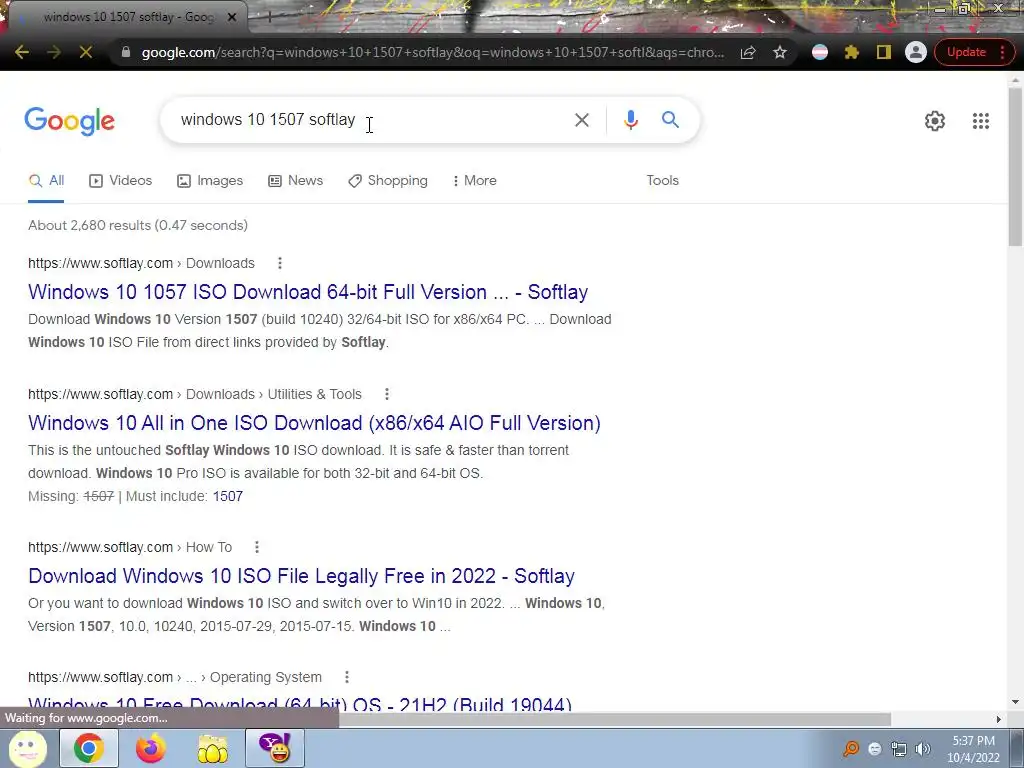Open Windows 10 All in One ISO result
This screenshot has width=1024, height=768.
click(x=314, y=423)
